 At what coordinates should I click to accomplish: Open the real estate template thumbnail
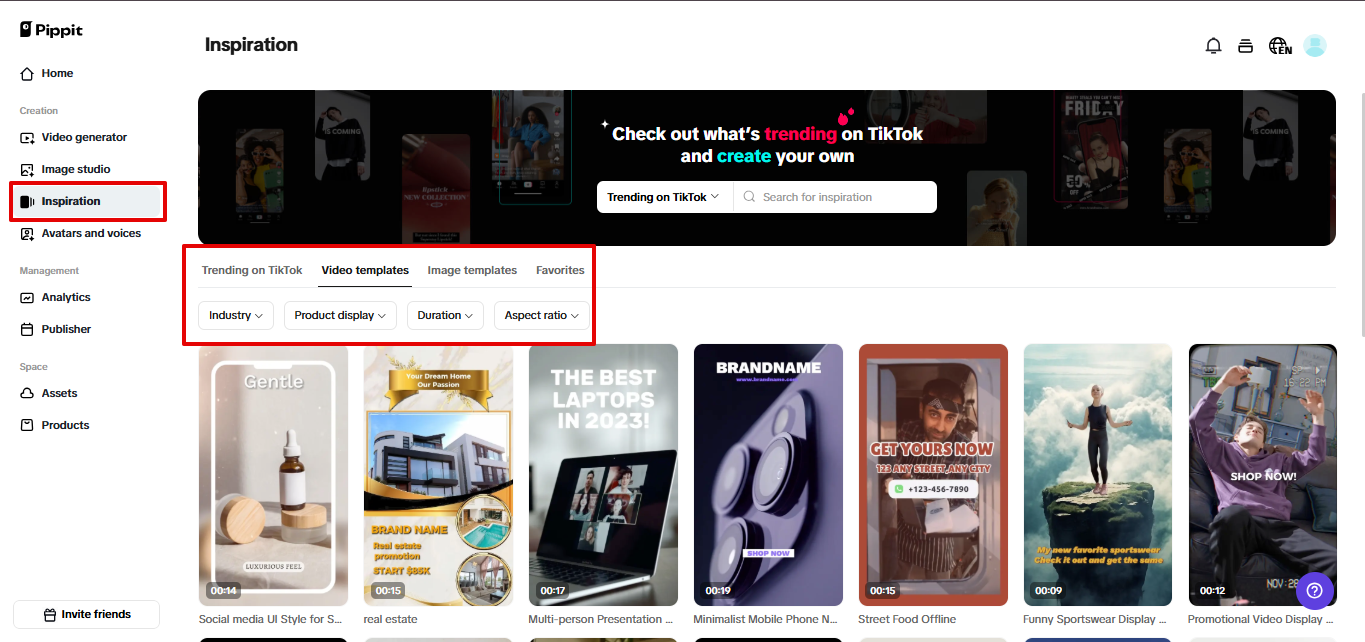(438, 475)
